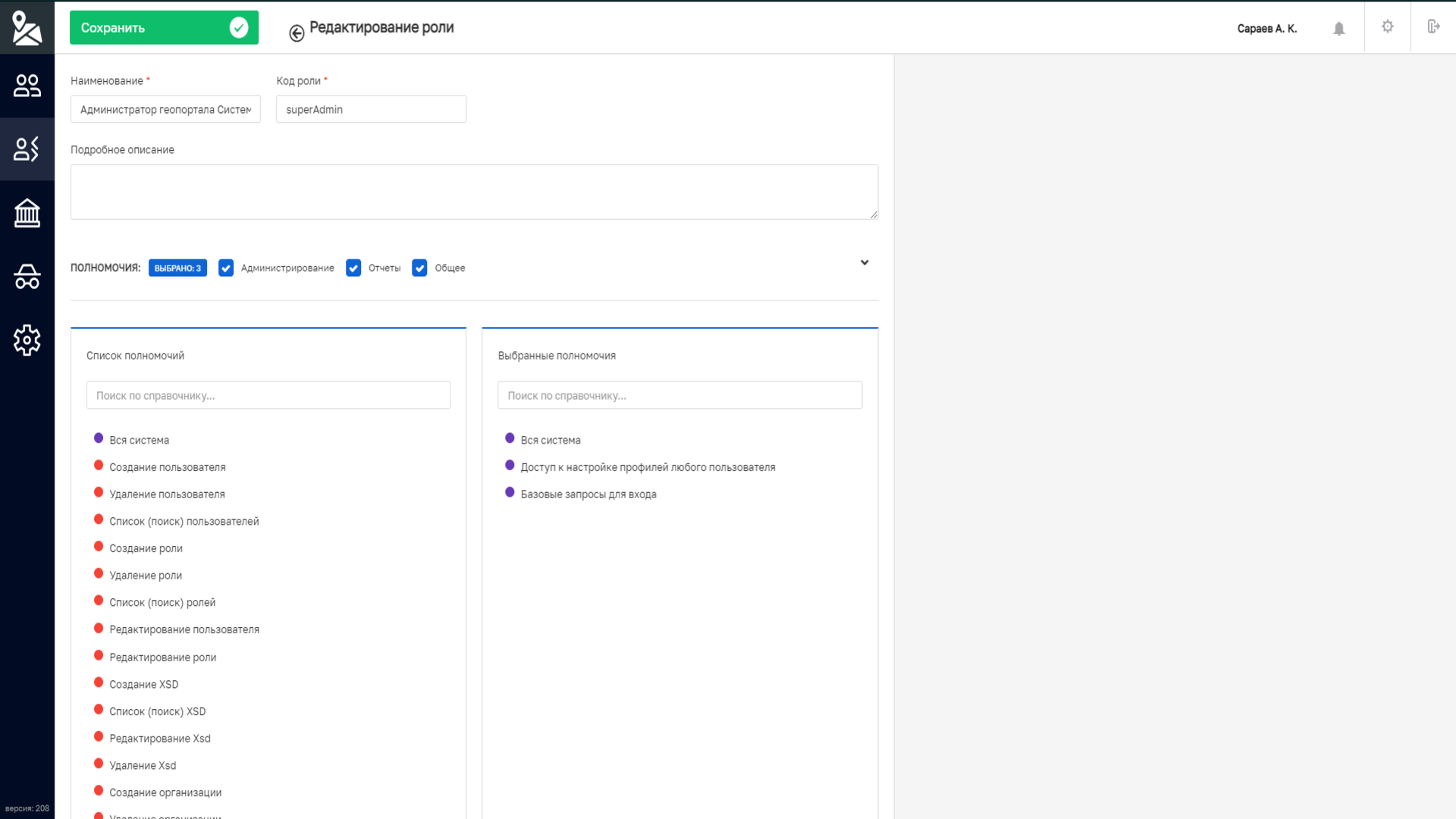This screenshot has width=1456, height=819.
Task: Click the checkmark icon in Сохранить button
Action: 239,28
